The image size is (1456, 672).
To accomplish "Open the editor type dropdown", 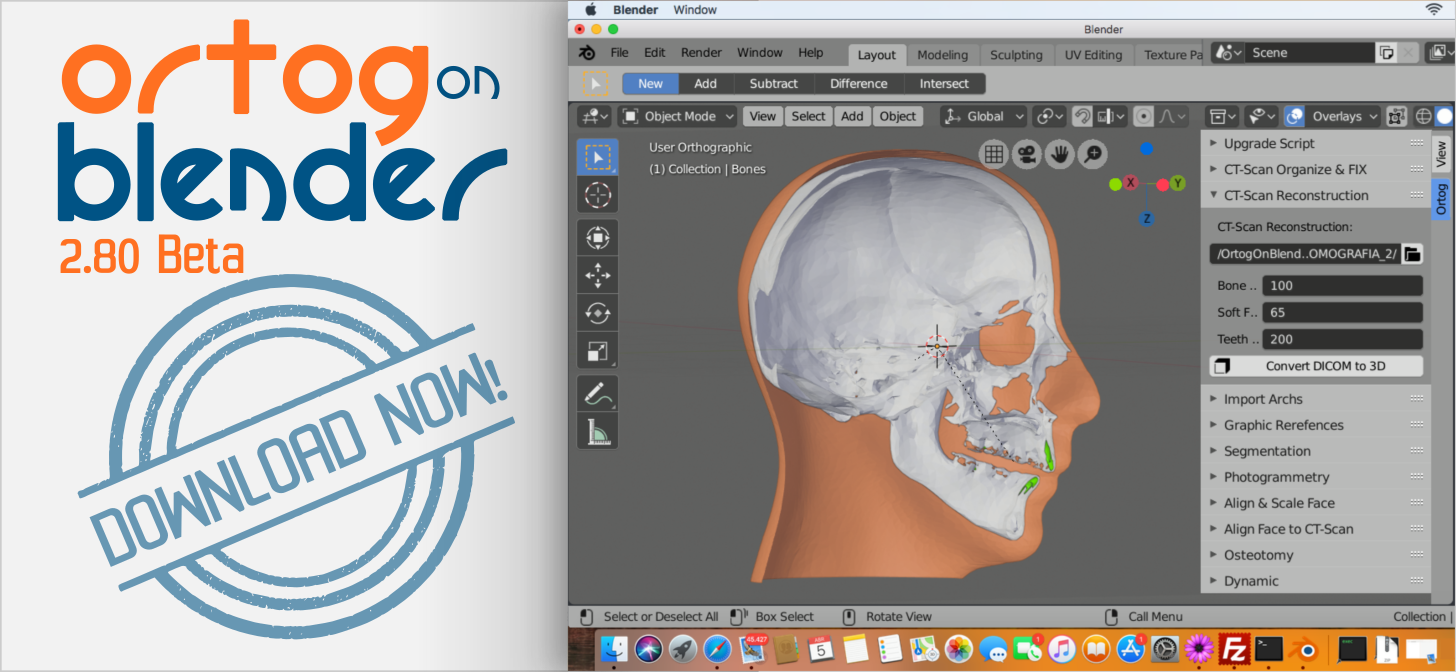I will pyautogui.click(x=595, y=116).
